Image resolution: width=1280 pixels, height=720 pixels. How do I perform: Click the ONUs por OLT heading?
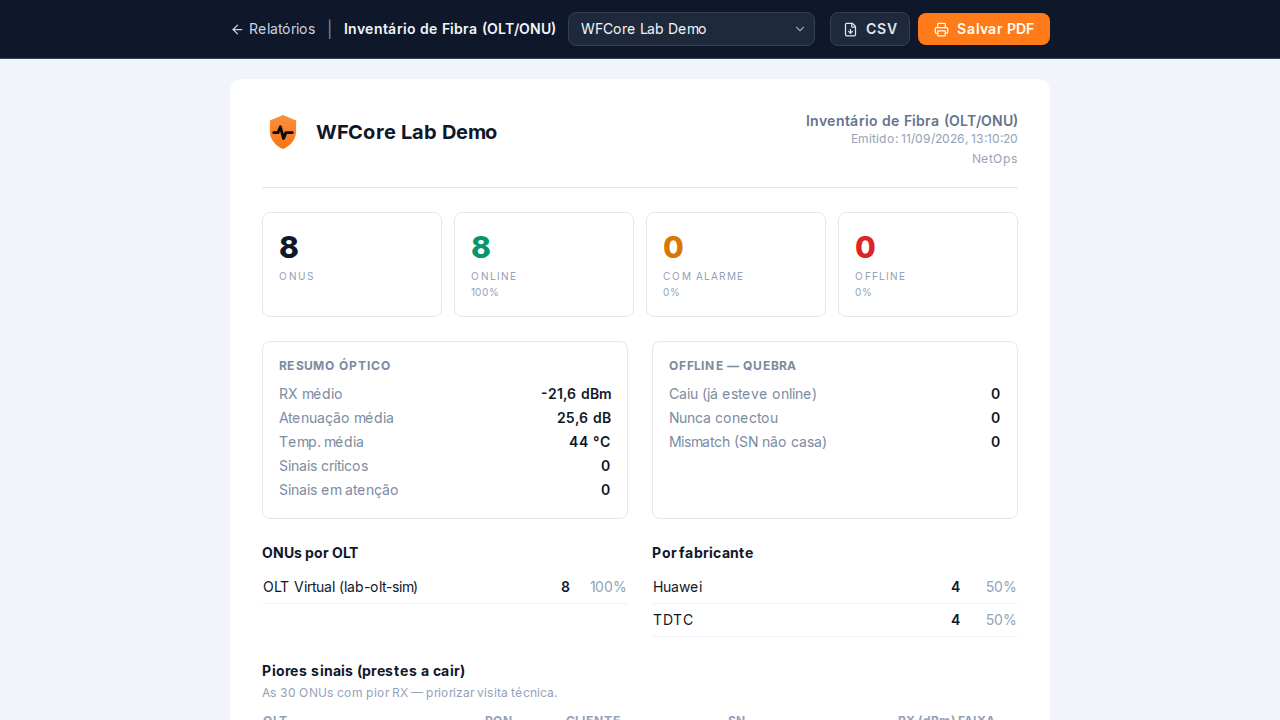[310, 553]
